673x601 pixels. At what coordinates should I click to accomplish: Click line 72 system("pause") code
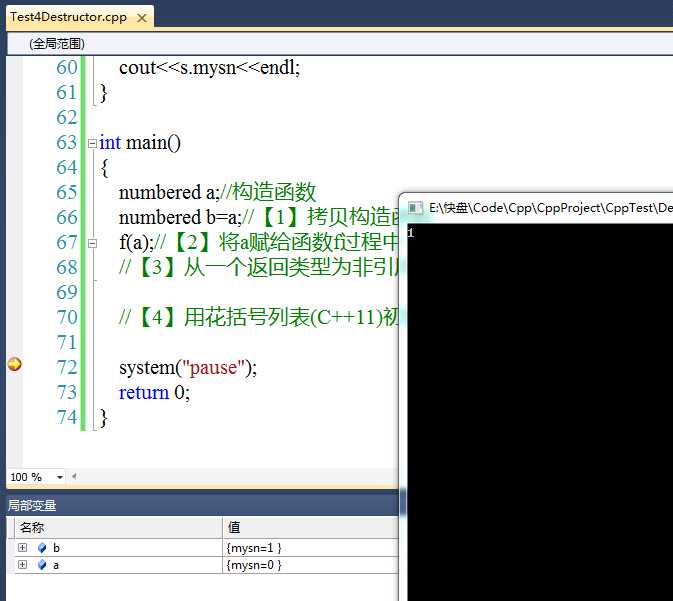tap(188, 368)
